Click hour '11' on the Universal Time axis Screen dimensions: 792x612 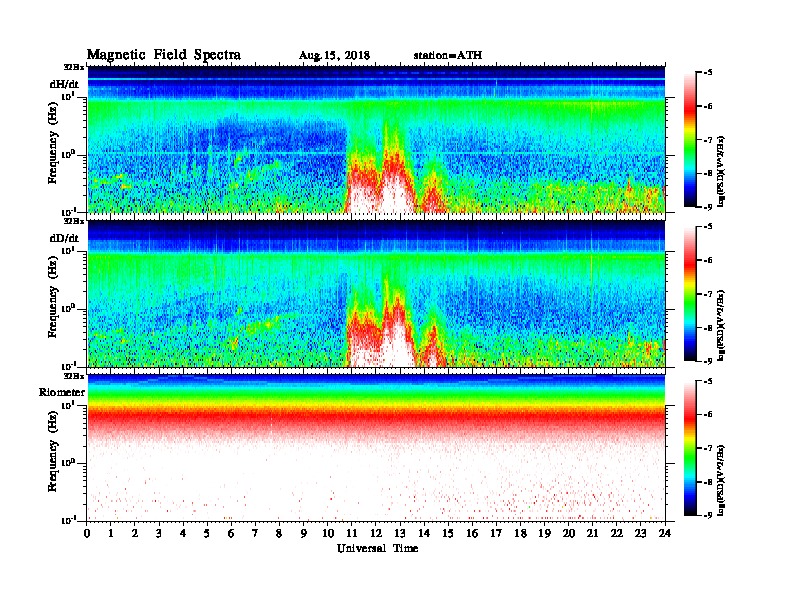tap(352, 533)
